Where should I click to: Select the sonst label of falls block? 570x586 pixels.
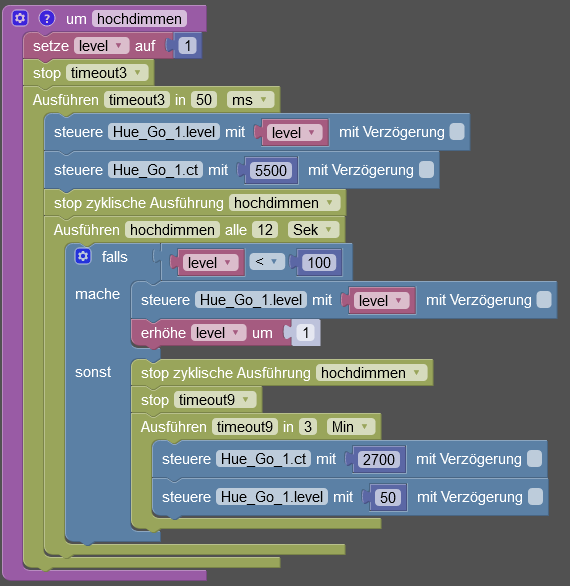tap(93, 372)
